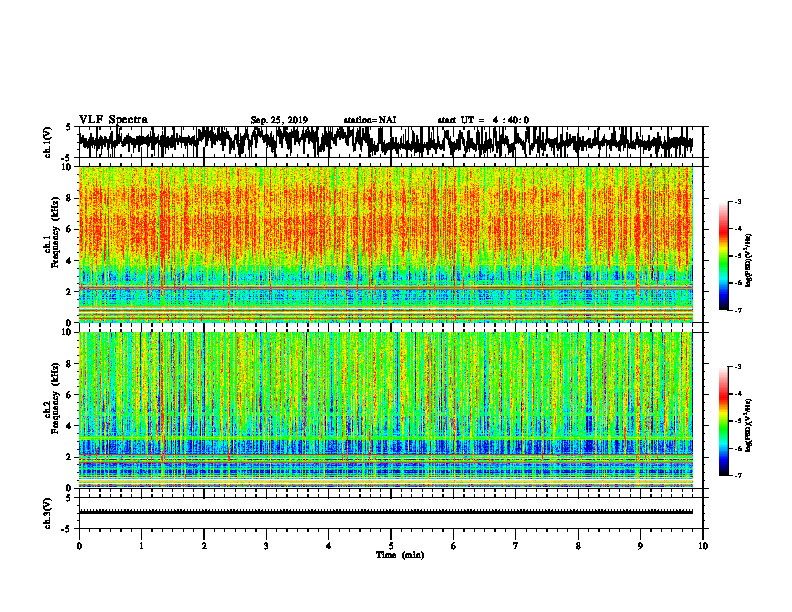
Task: Click time axis tick label "2"
Action: pyautogui.click(x=204, y=546)
